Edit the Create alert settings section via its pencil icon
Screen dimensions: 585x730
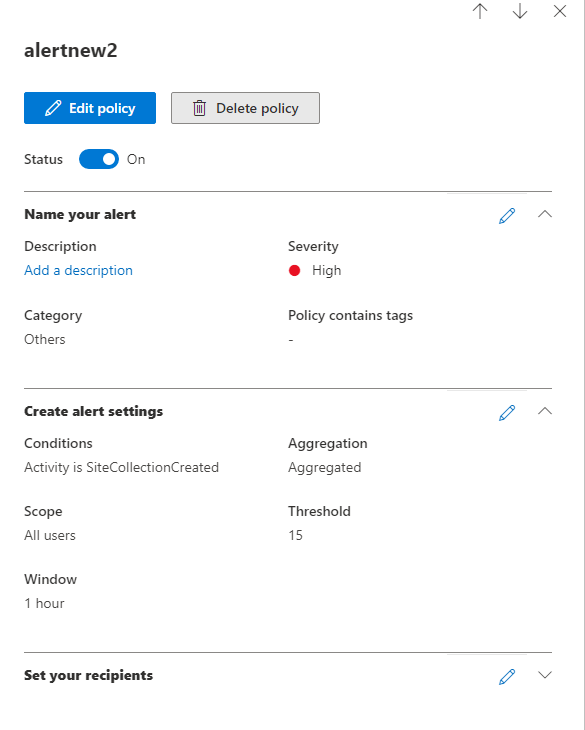pos(507,412)
